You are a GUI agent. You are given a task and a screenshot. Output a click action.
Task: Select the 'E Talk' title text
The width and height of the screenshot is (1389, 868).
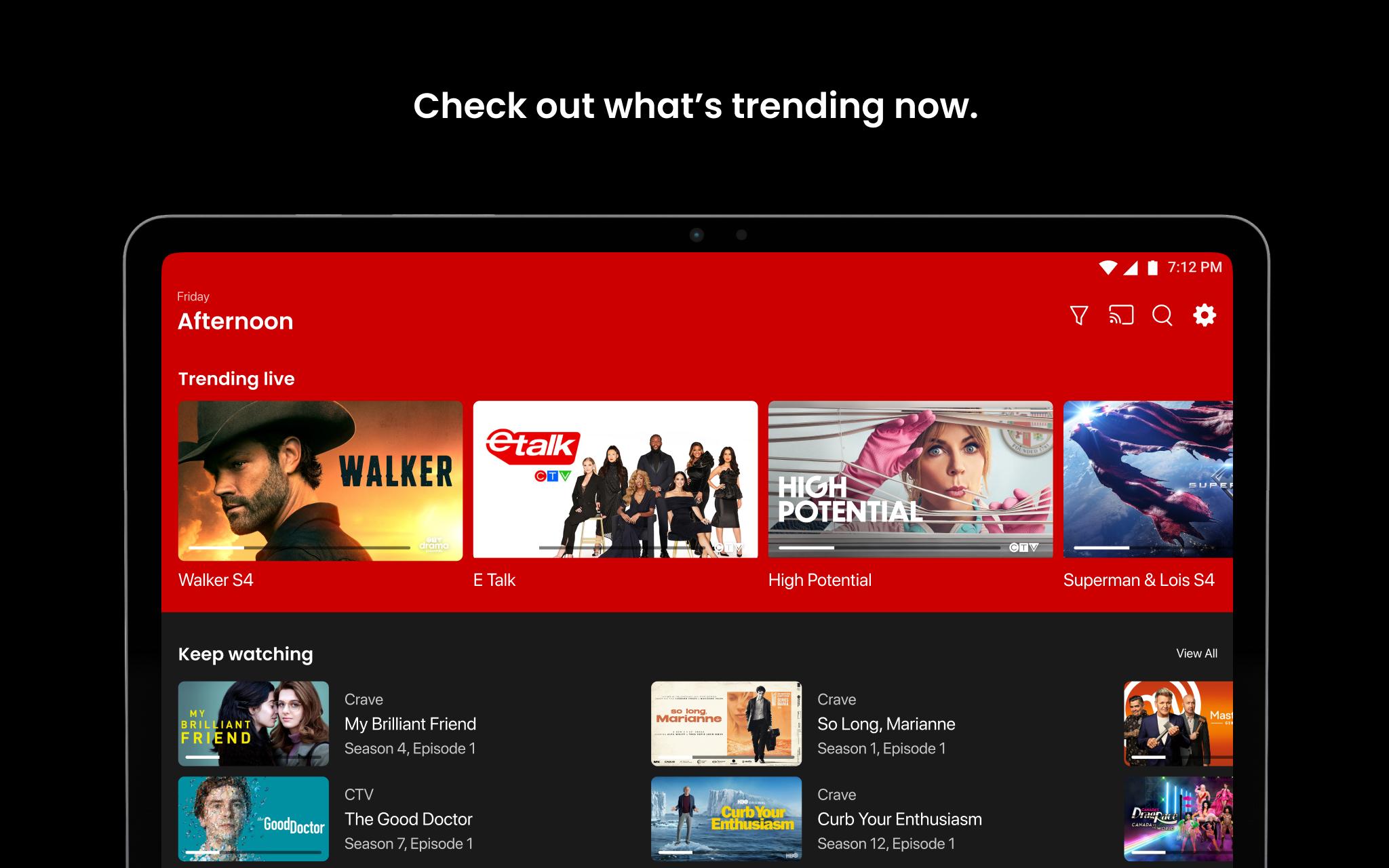tap(494, 580)
